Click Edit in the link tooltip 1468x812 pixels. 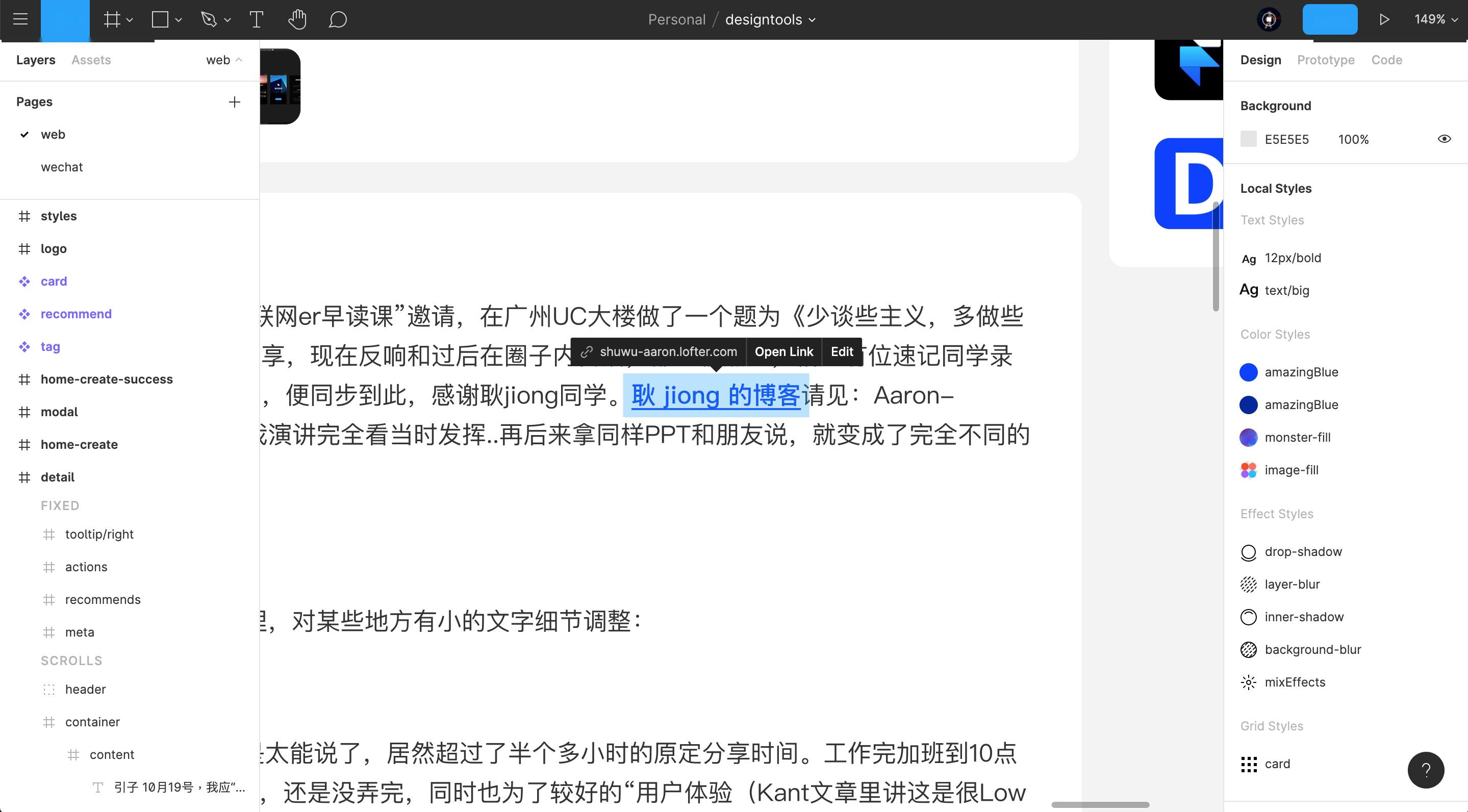pos(842,351)
